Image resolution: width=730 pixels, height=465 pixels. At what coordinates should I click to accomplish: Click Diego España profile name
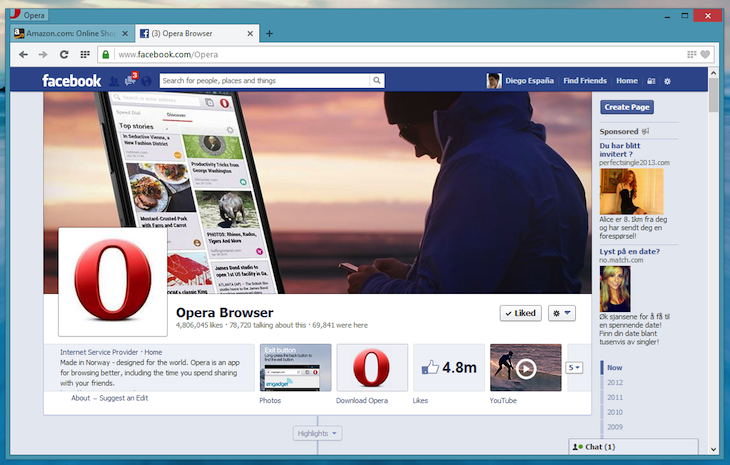[529, 81]
